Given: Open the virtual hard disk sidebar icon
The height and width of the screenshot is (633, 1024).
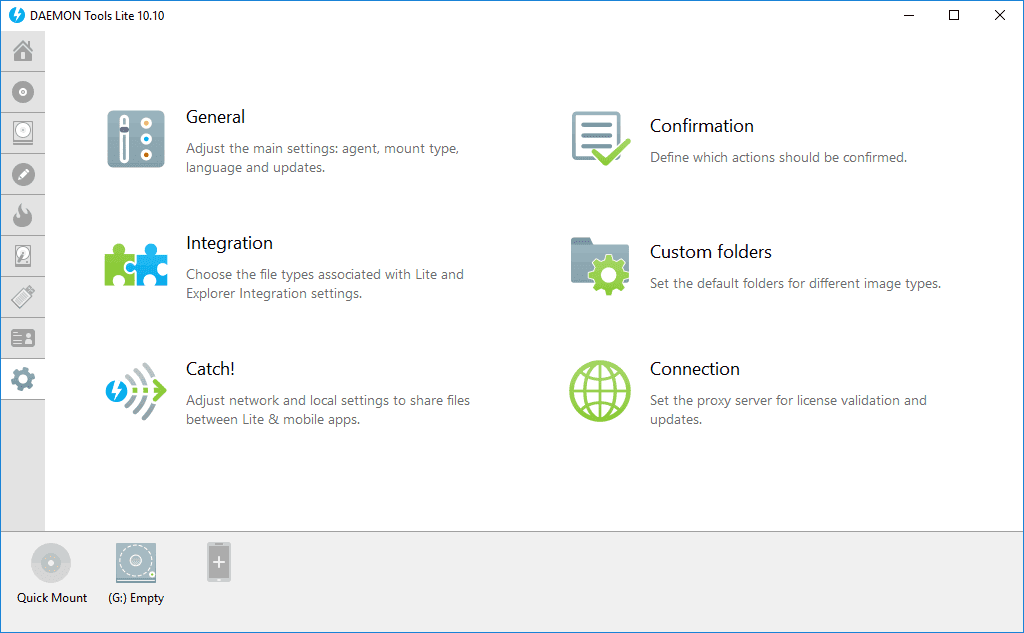Looking at the screenshot, I should pyautogui.click(x=23, y=256).
